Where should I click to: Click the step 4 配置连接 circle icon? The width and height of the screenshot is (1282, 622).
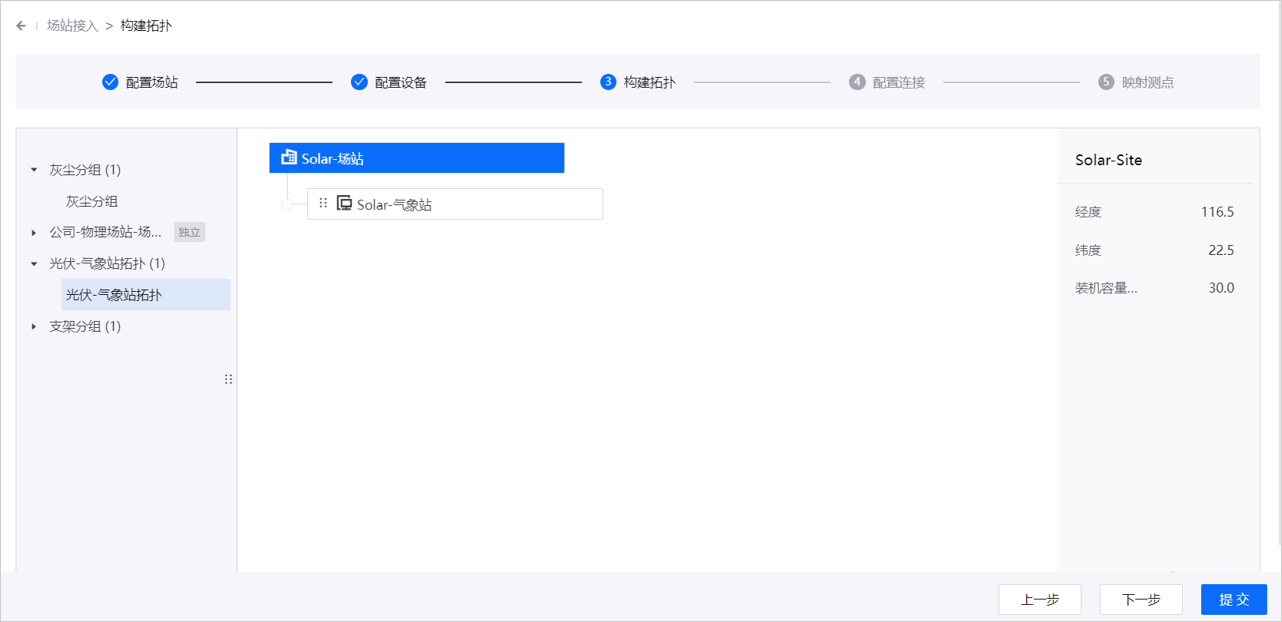pyautogui.click(x=857, y=82)
